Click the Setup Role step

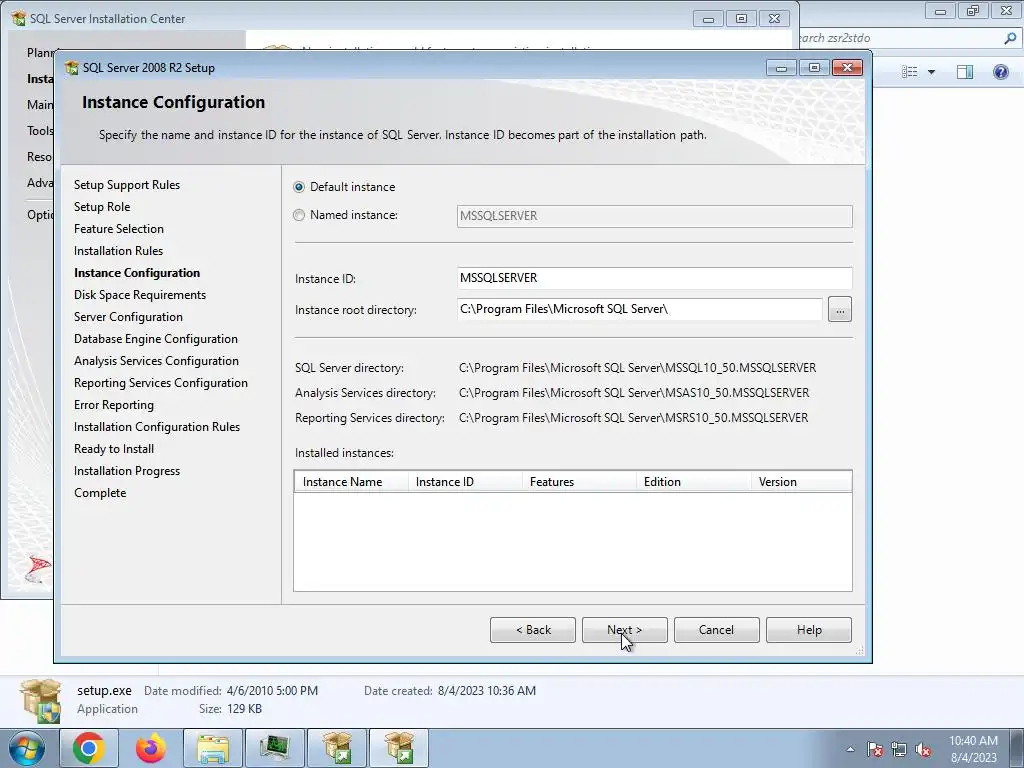102,207
